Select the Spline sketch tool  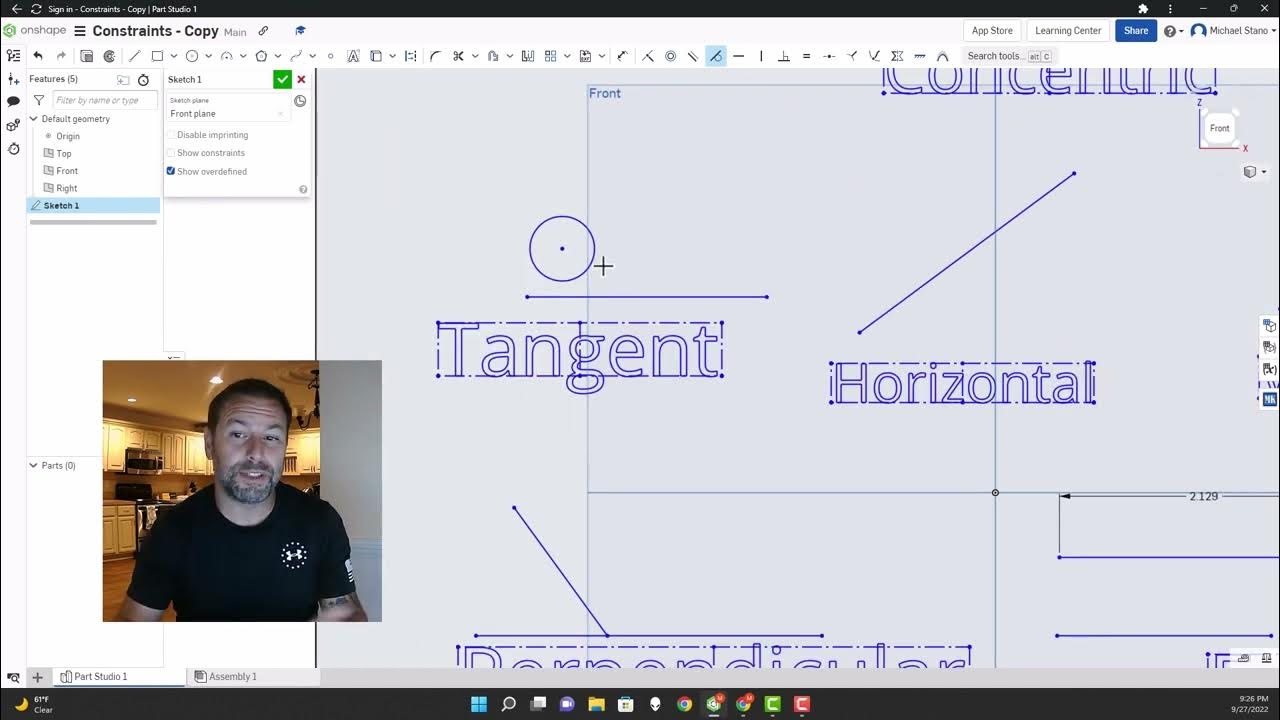tap(296, 56)
